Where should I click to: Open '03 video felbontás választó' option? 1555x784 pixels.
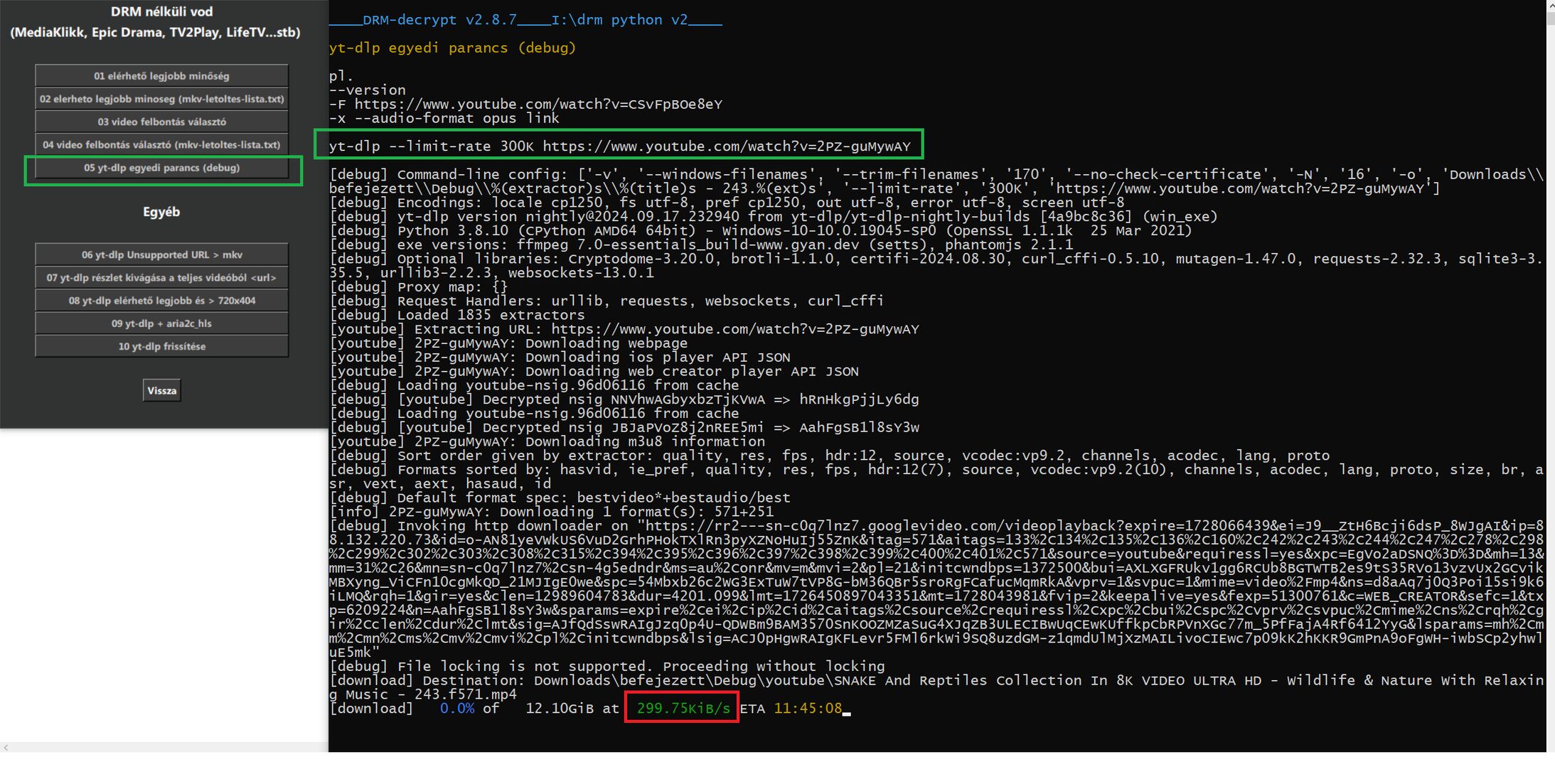pyautogui.click(x=161, y=122)
